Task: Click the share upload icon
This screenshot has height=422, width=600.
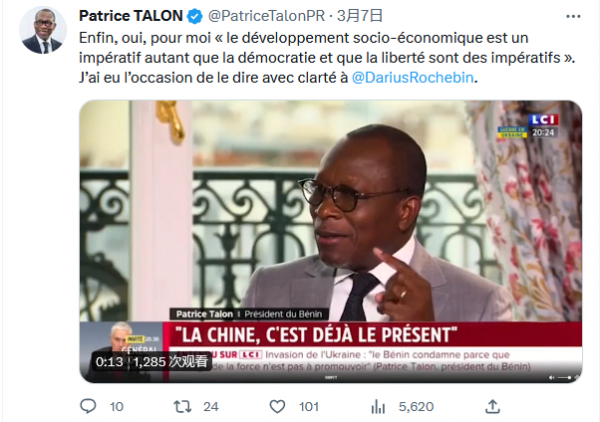Action: pos(492,406)
